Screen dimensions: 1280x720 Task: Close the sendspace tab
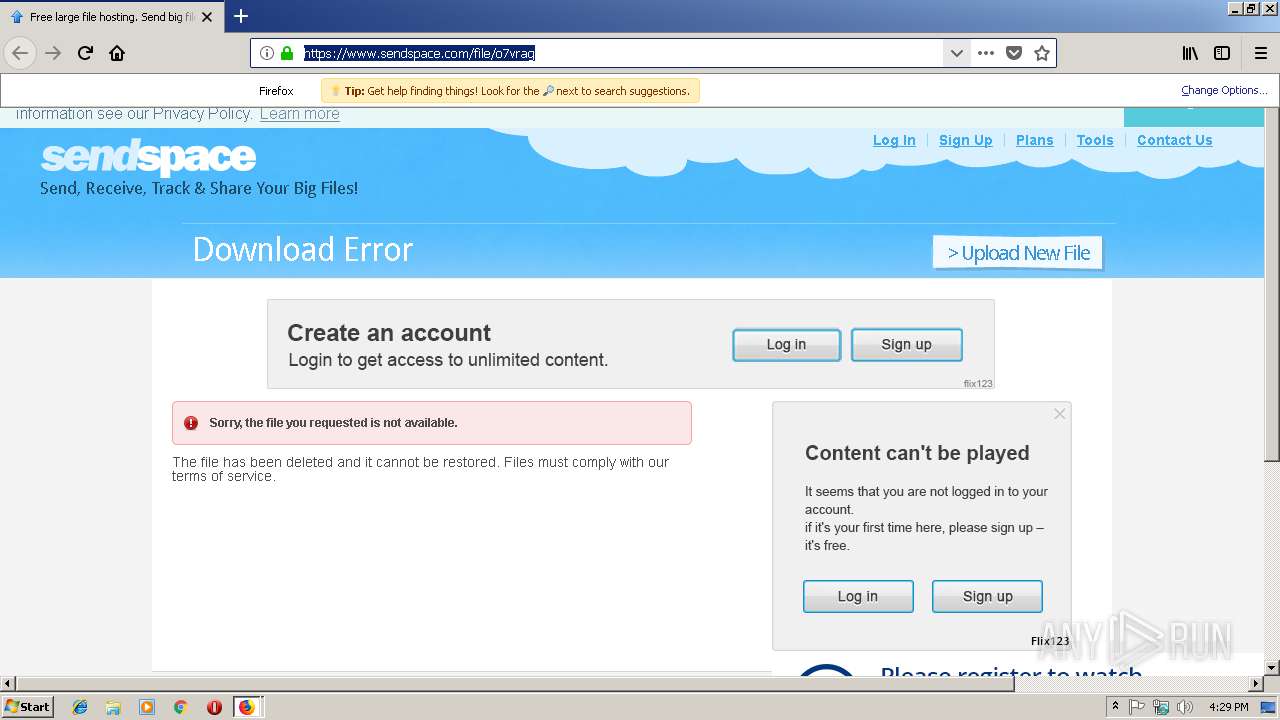click(x=207, y=17)
